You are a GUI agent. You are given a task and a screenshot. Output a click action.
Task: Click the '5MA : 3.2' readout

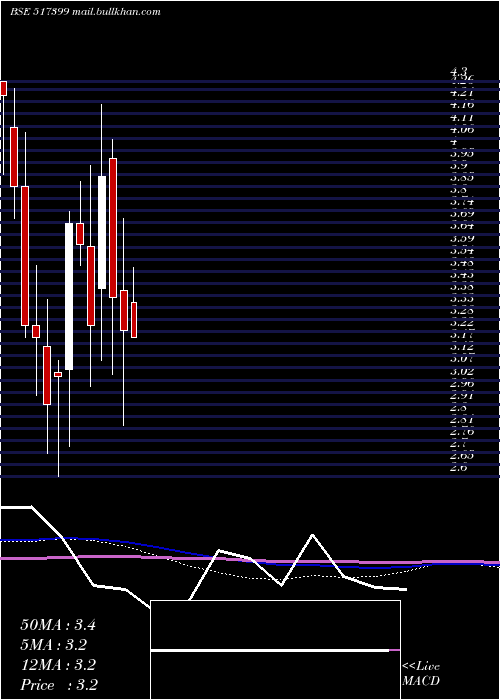(x=54, y=645)
